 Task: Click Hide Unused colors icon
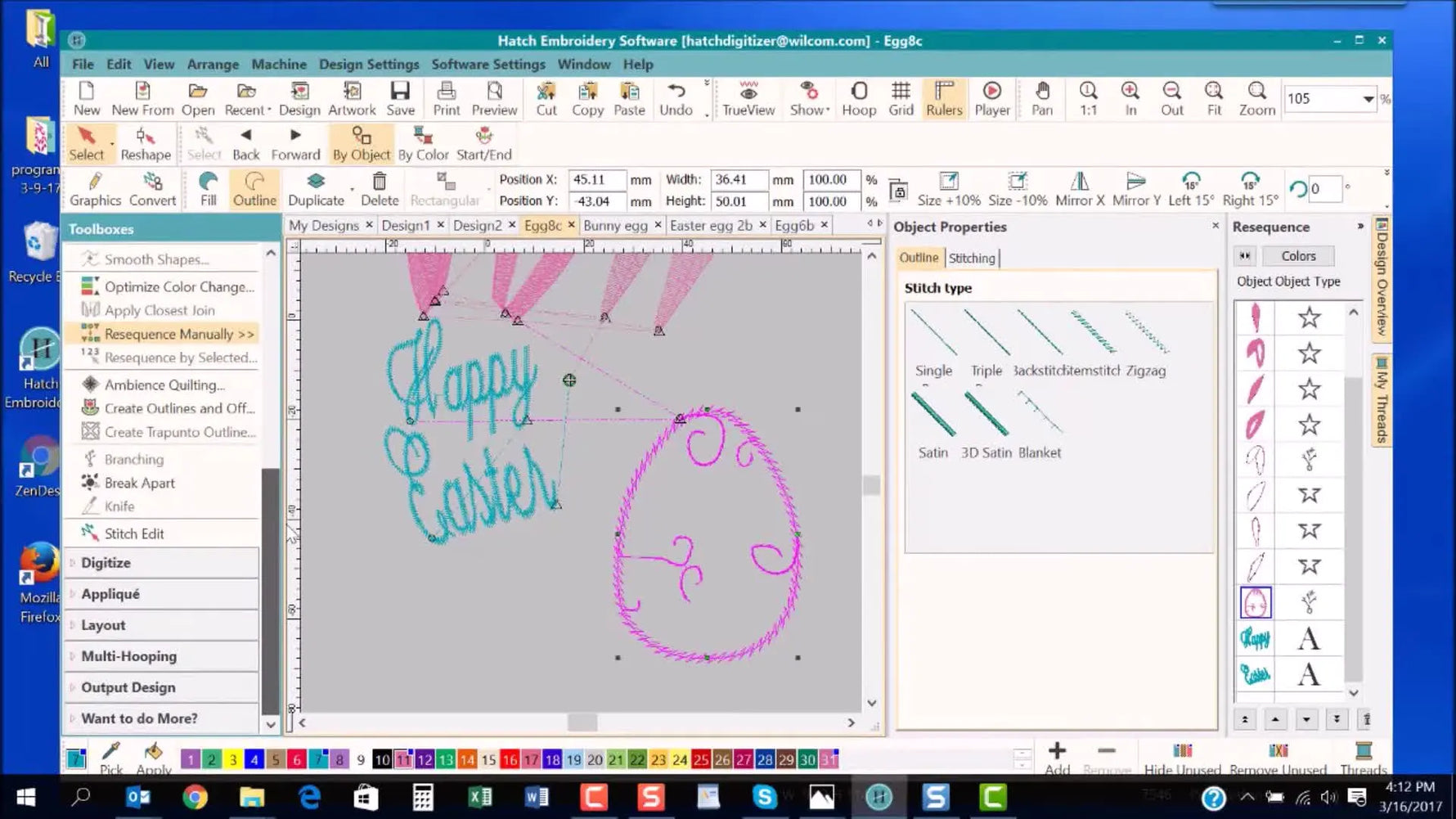pos(1182,758)
